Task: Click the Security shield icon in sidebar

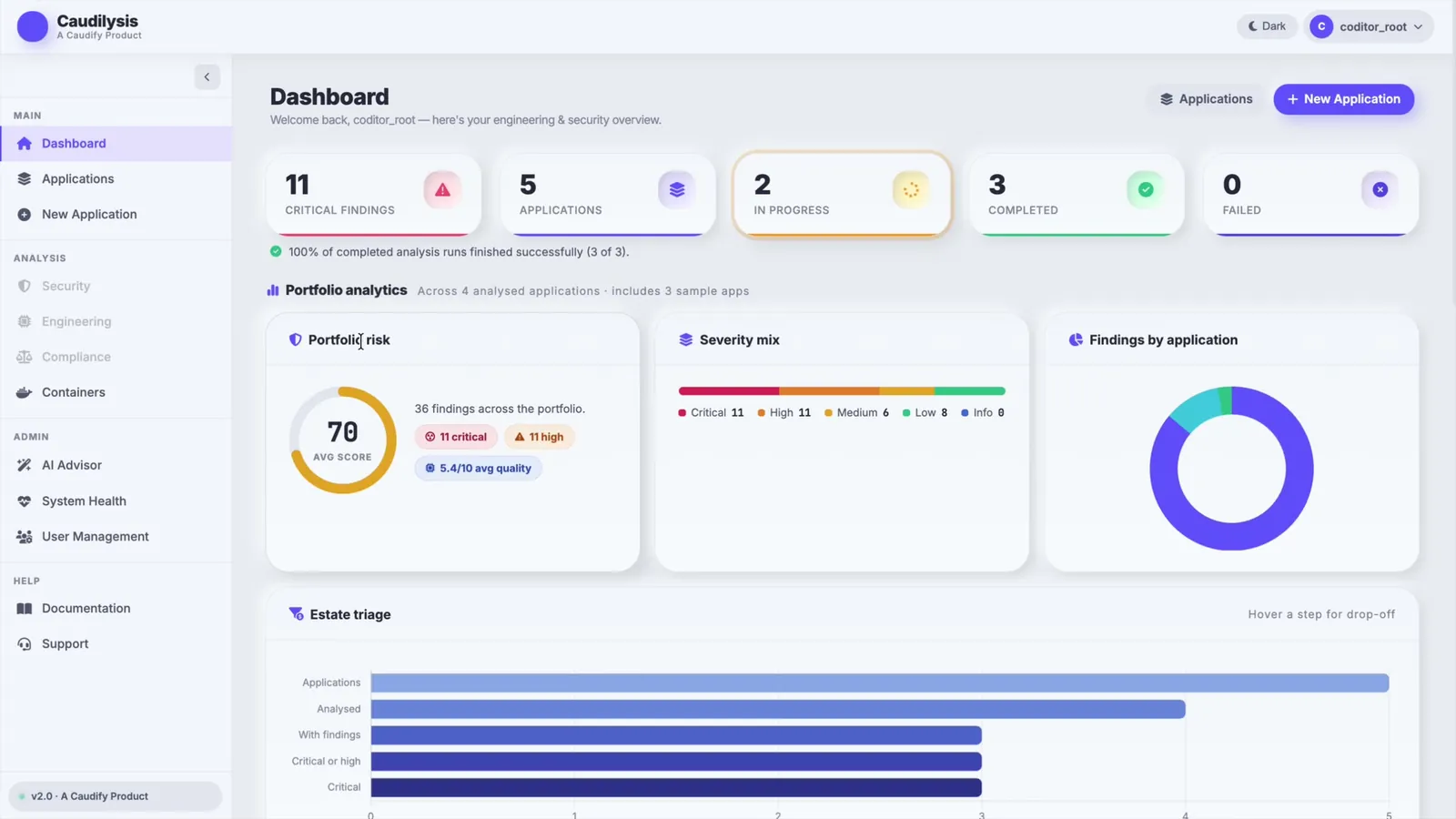Action: [25, 286]
